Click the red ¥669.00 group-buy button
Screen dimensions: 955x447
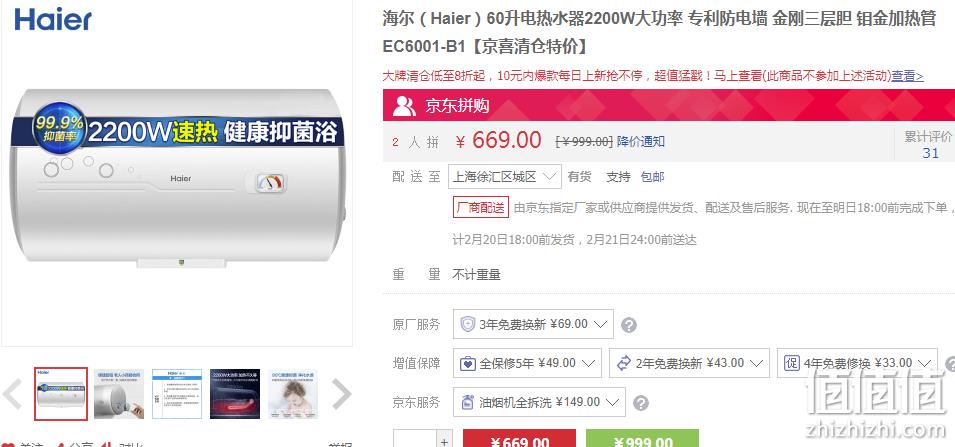click(519, 439)
